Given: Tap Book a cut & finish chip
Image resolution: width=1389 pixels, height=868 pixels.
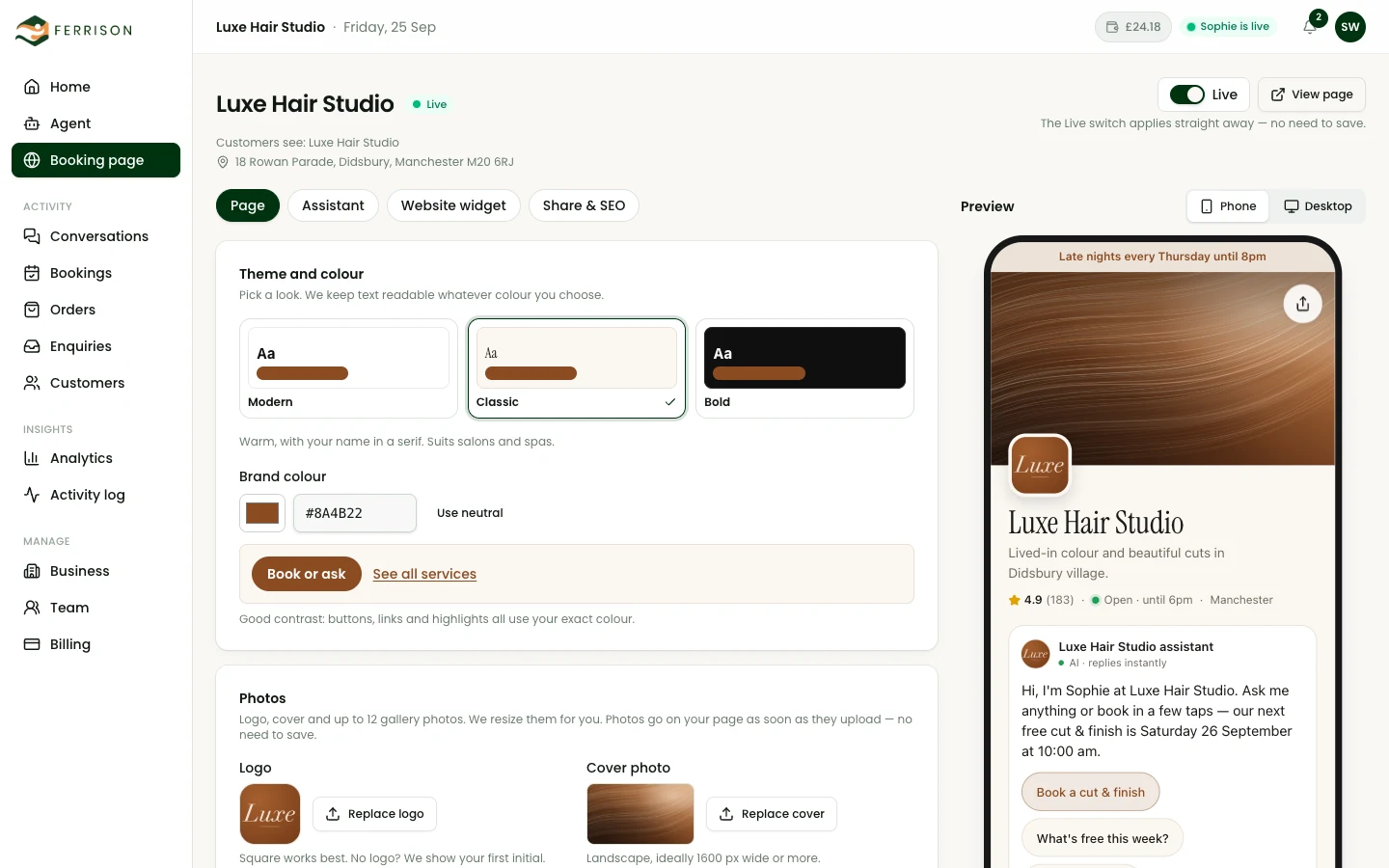Looking at the screenshot, I should 1091,793.
